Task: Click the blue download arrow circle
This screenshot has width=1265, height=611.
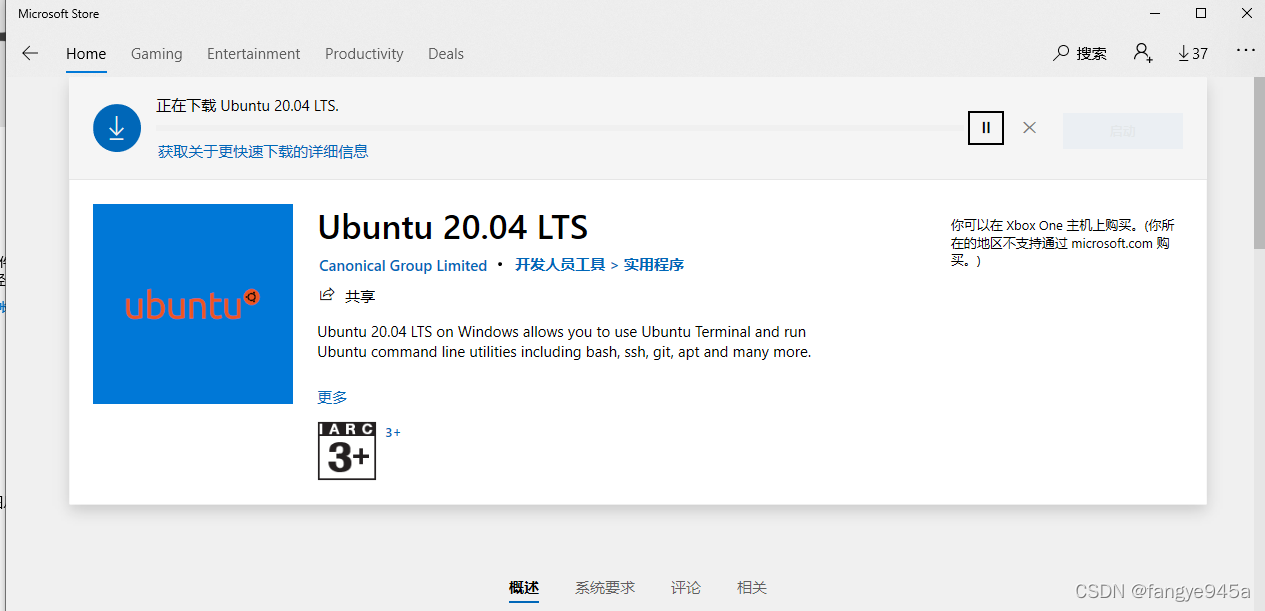Action: click(117, 128)
